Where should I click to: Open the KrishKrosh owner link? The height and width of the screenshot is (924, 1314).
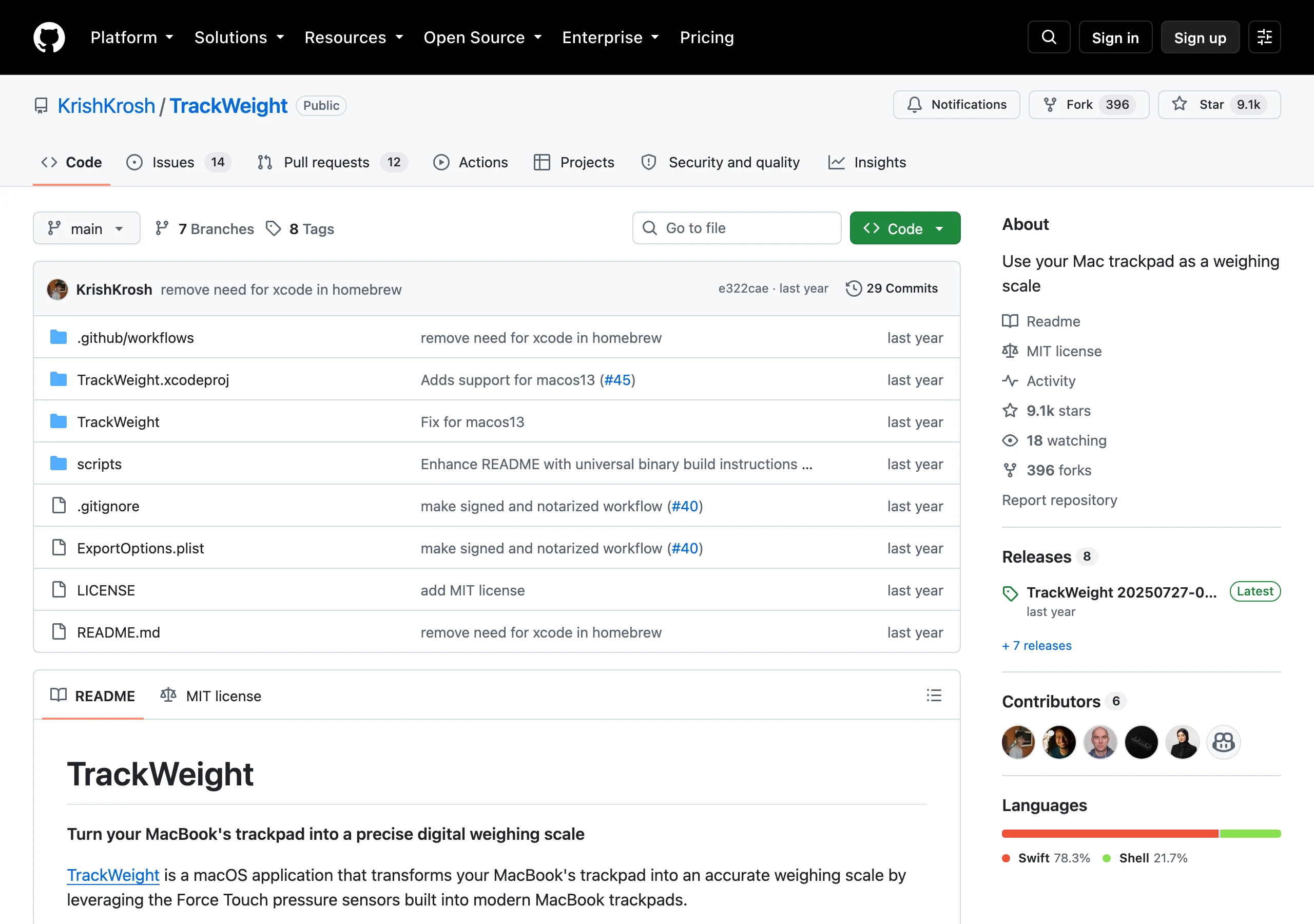point(106,106)
